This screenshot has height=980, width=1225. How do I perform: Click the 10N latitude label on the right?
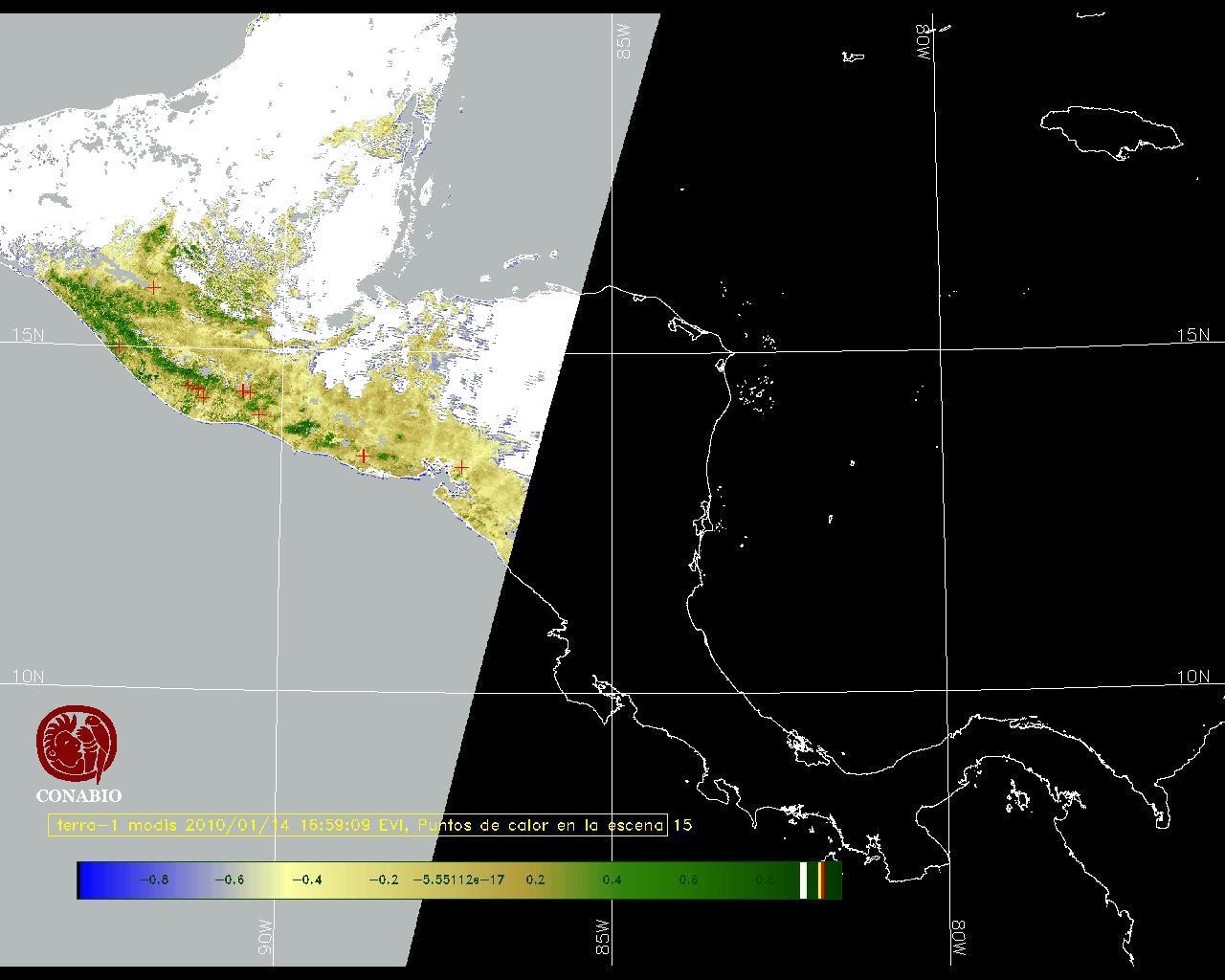point(1192,677)
